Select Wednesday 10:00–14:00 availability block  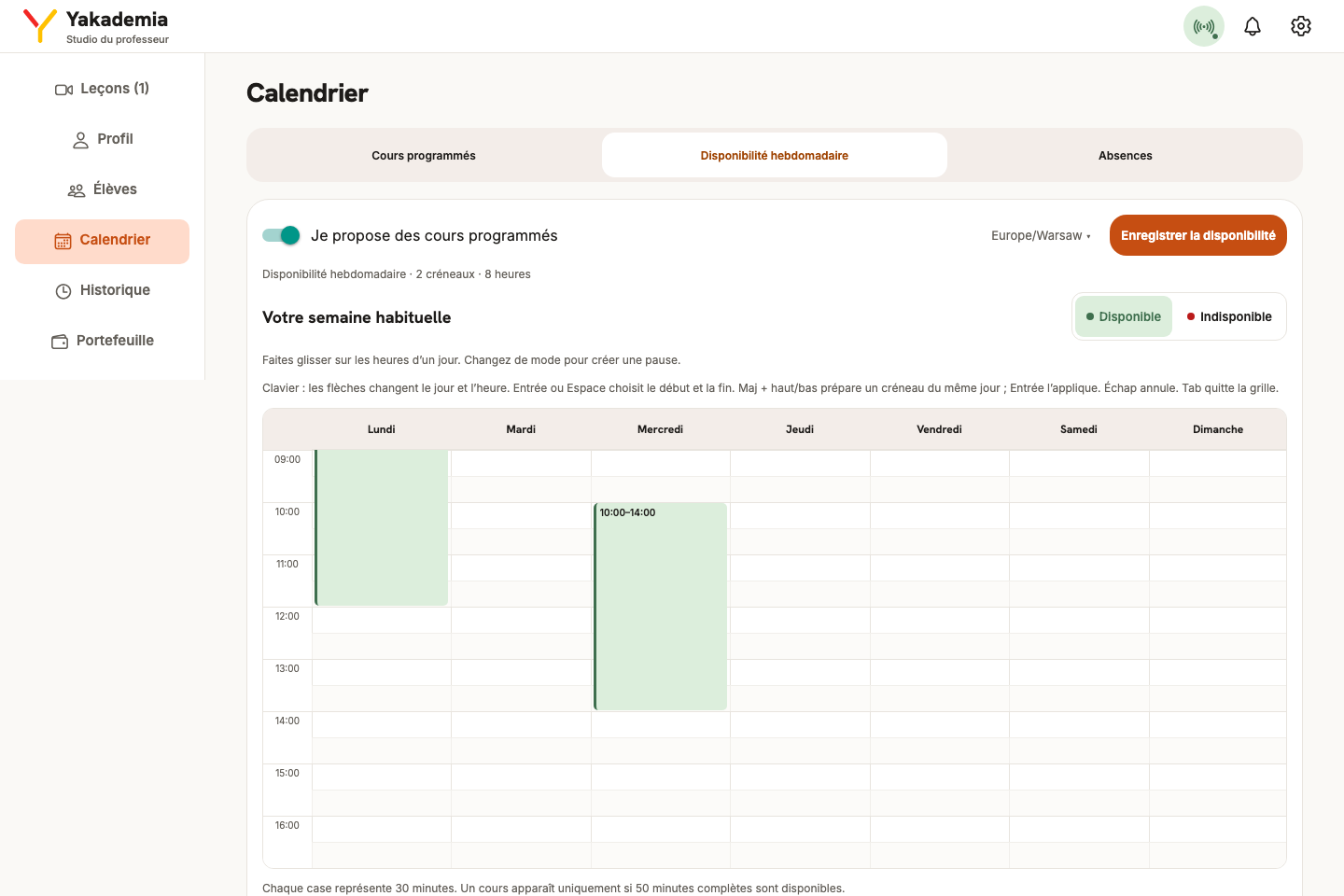661,607
